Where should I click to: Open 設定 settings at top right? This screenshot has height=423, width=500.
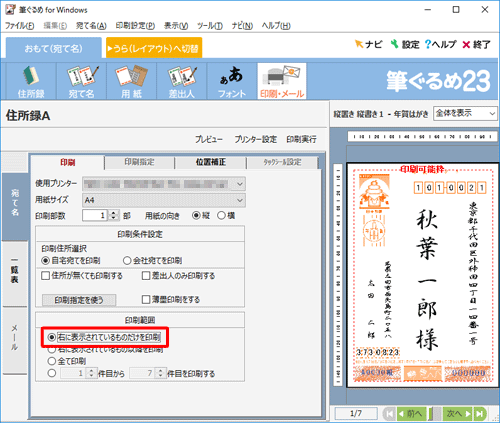(x=405, y=44)
